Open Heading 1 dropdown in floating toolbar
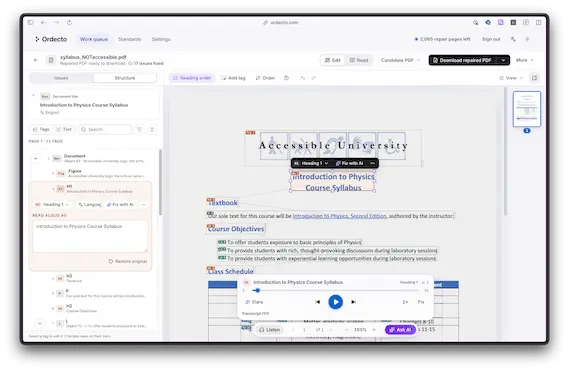Image resolution: width=569 pixels, height=371 pixels. [311, 163]
